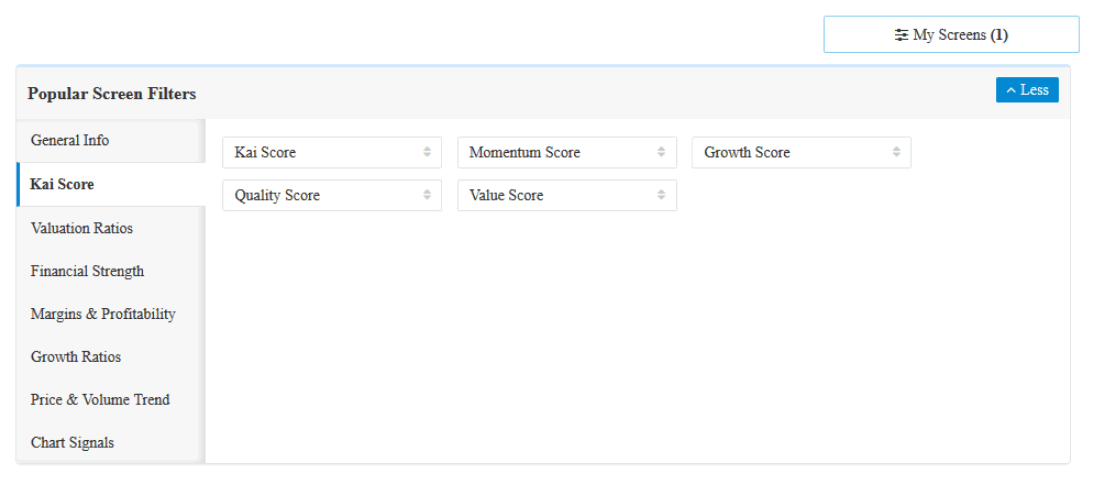Select the Kai Score sidebar tab
1102x491 pixels.
click(x=62, y=184)
